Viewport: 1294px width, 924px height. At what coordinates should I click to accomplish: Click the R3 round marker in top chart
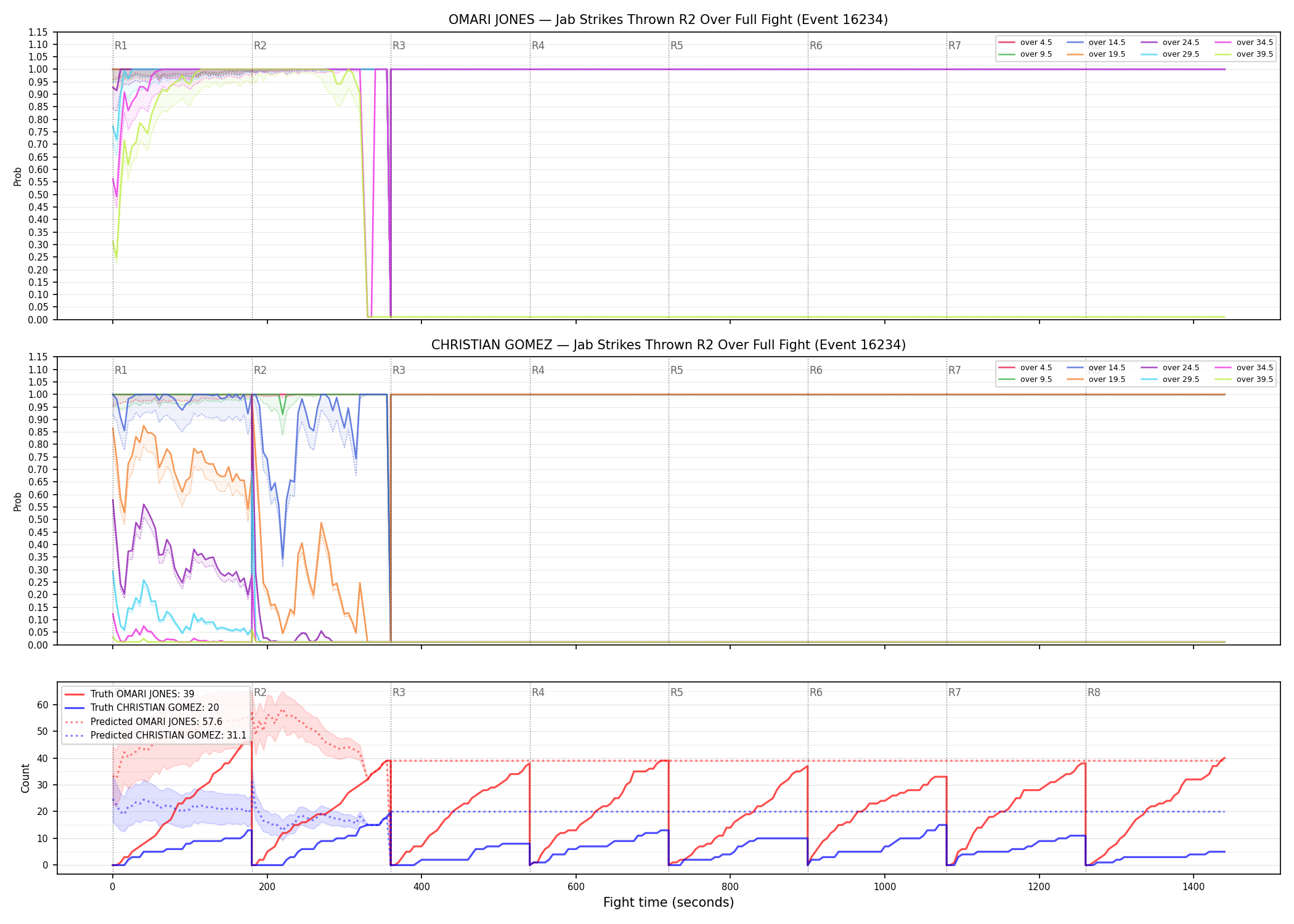tap(399, 46)
